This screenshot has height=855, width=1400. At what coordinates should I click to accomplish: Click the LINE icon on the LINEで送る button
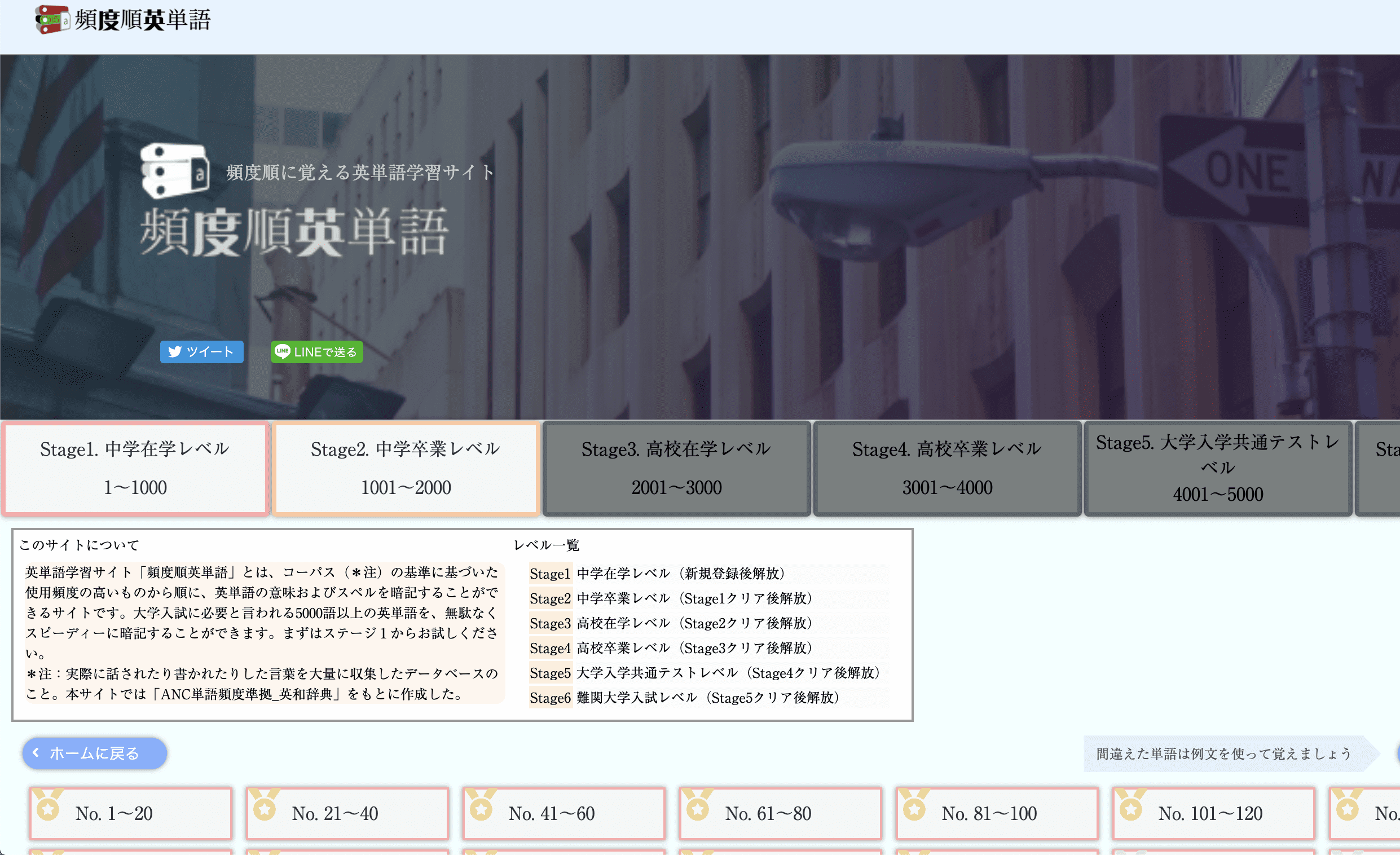(x=283, y=352)
